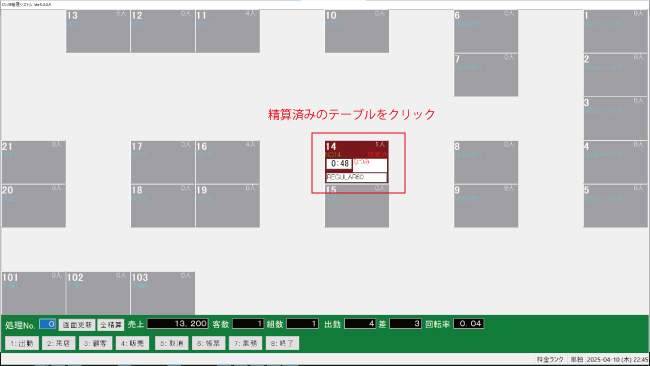Click the 5:取消 button
This screenshot has height=366, width=650.
click(x=172, y=343)
